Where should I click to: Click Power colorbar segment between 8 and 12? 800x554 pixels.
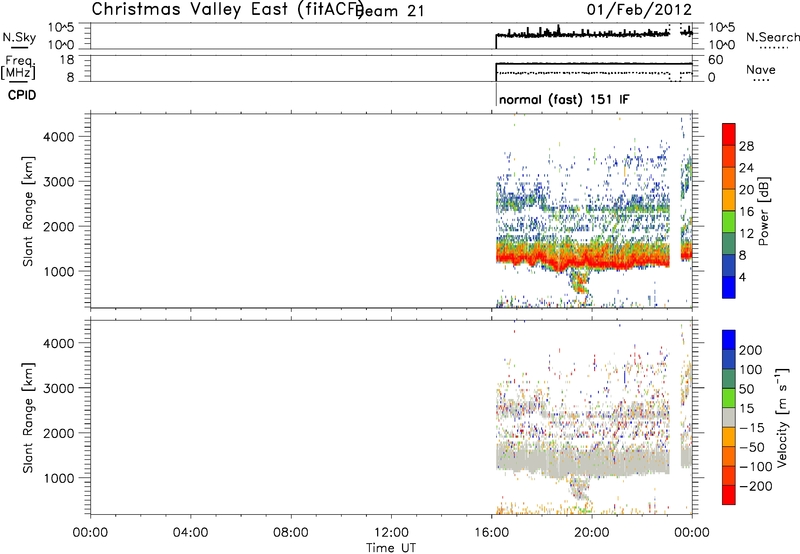[729, 244]
